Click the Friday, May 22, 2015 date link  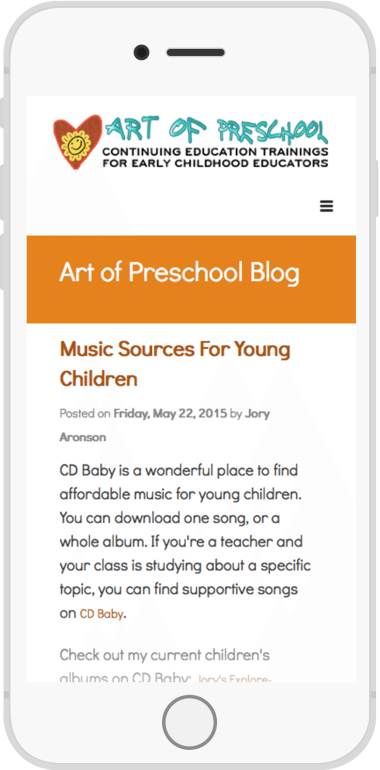coord(170,413)
